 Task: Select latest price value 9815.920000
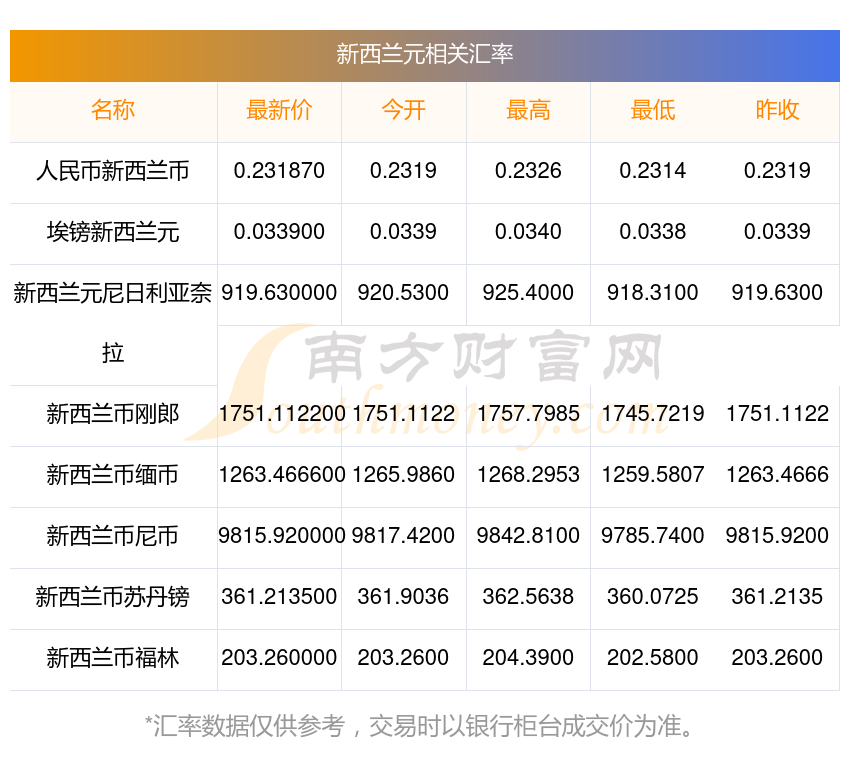pos(282,536)
